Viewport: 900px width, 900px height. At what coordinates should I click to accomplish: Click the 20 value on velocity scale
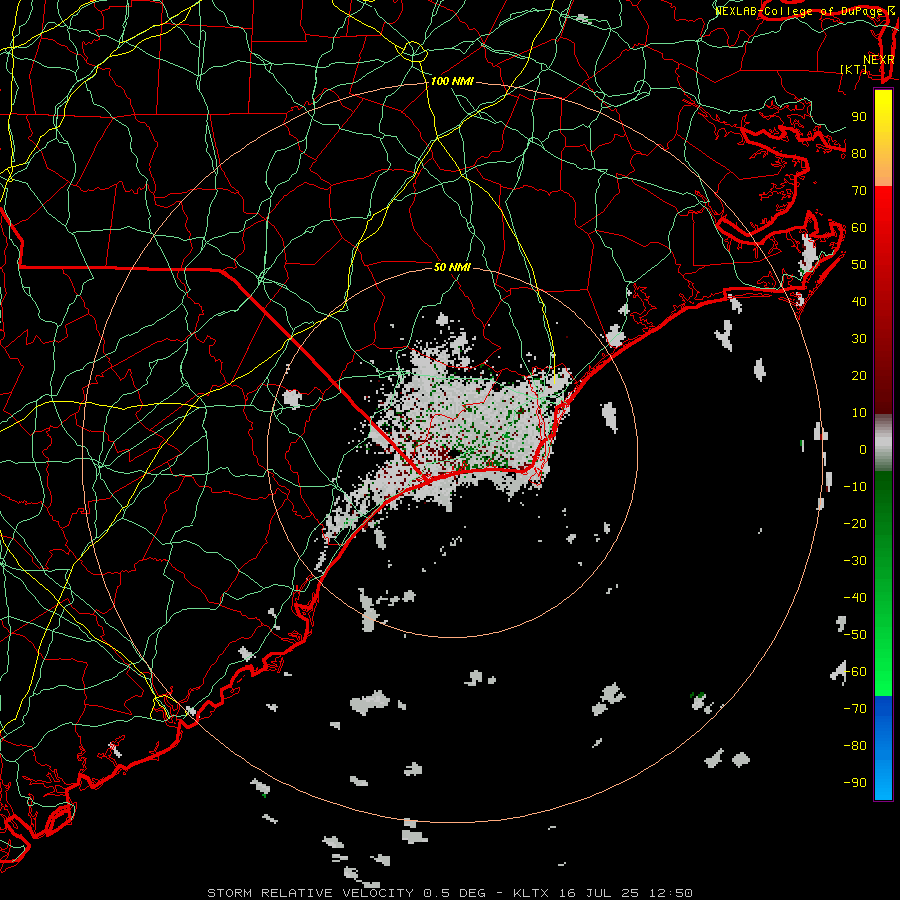[859, 376]
